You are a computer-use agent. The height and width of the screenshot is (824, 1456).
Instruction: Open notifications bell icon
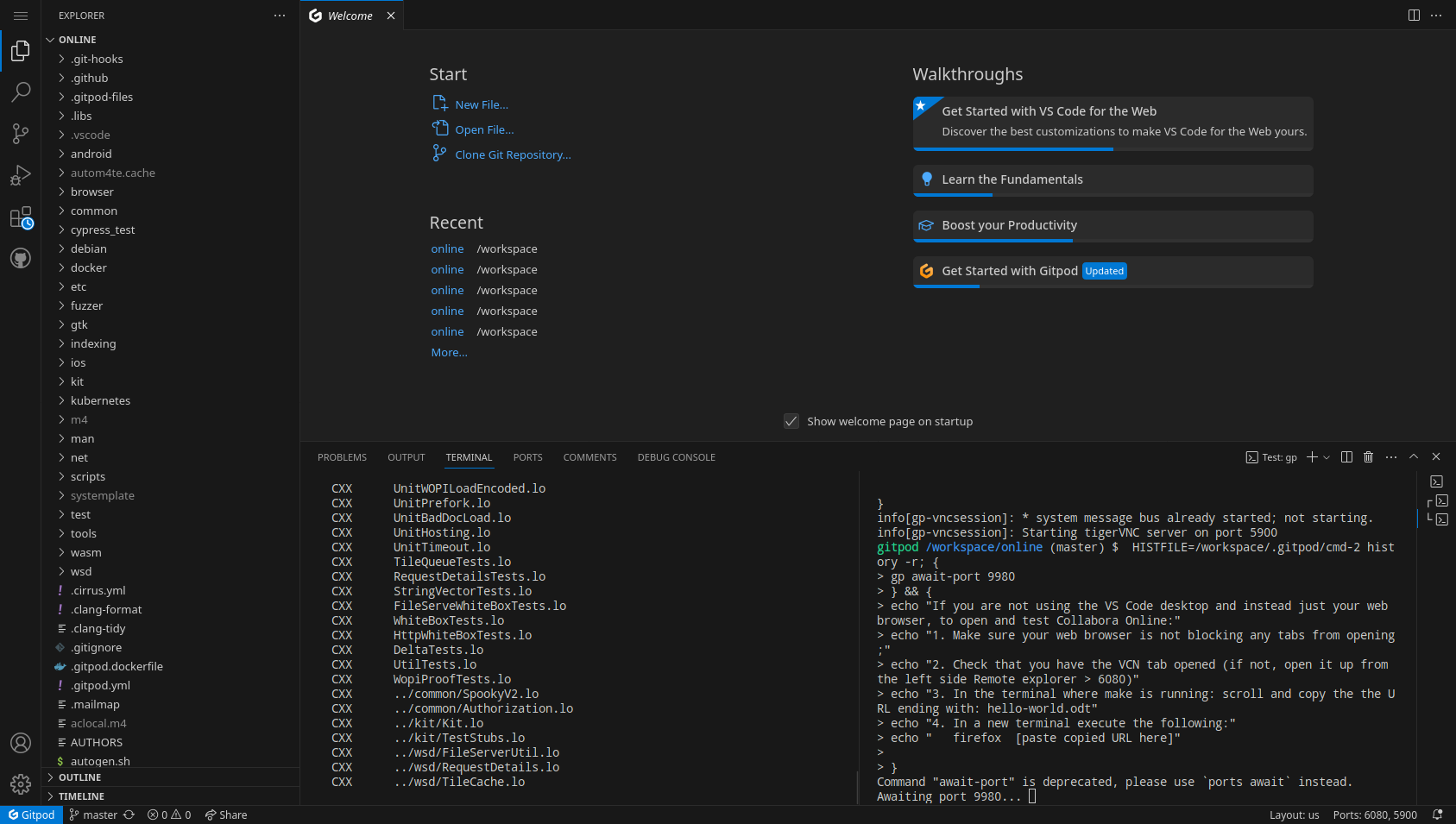pyautogui.click(x=1438, y=815)
